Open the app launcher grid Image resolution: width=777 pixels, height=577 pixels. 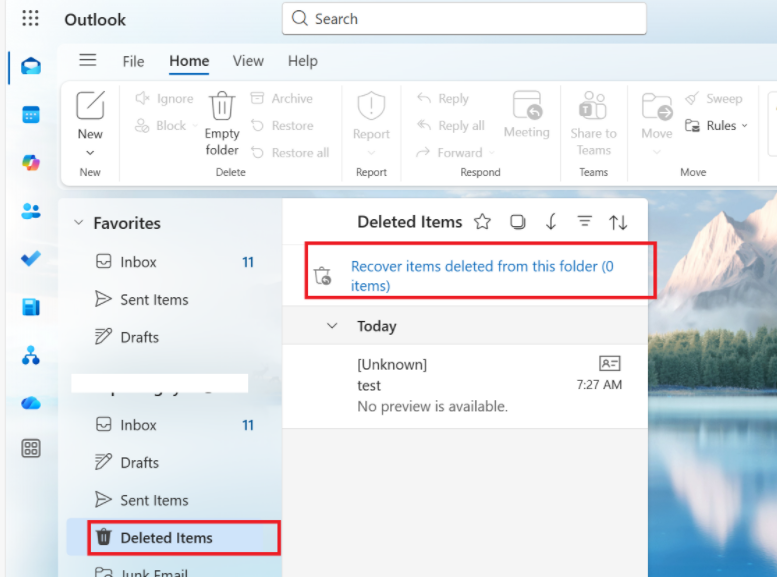30,18
